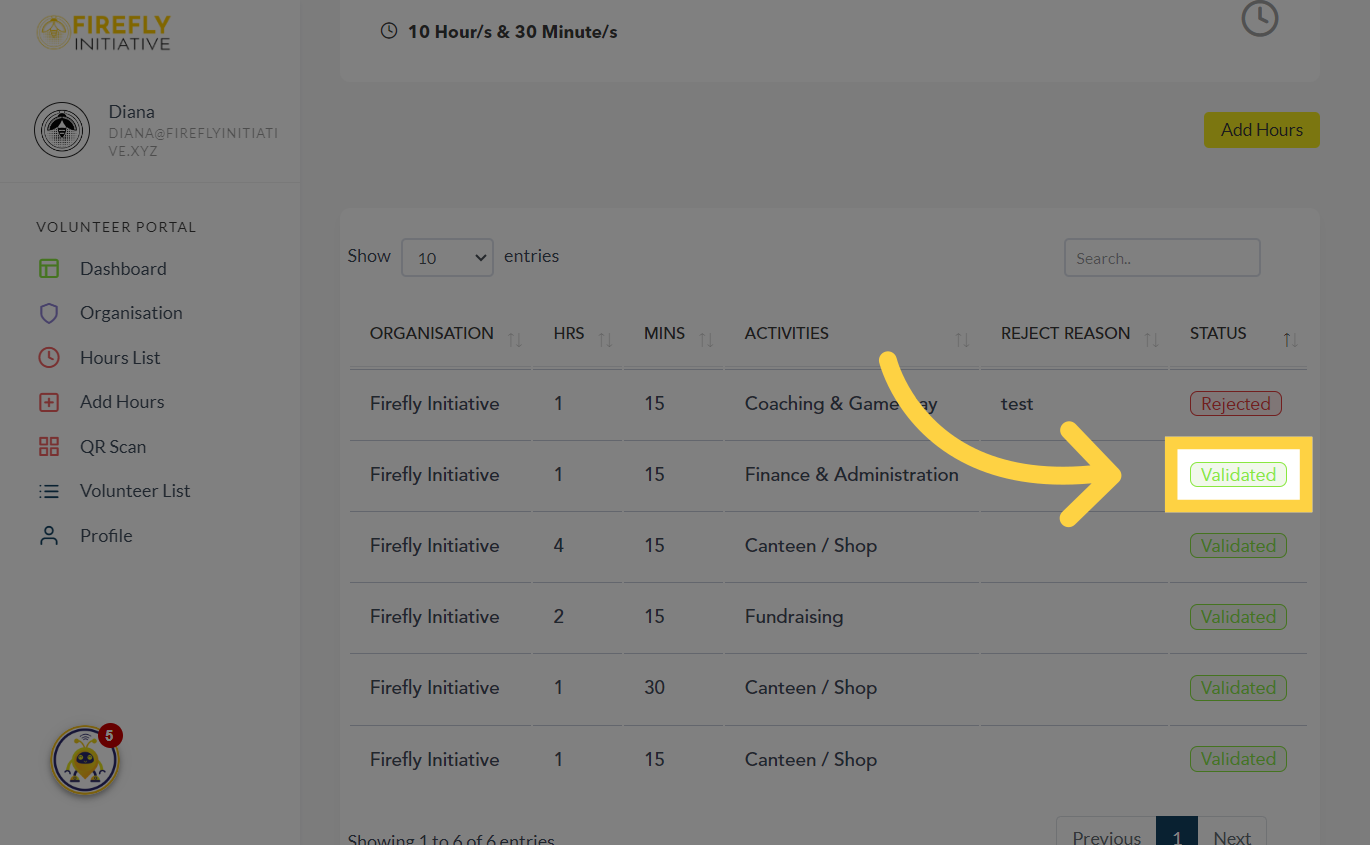Open the Profile person icon

(49, 535)
